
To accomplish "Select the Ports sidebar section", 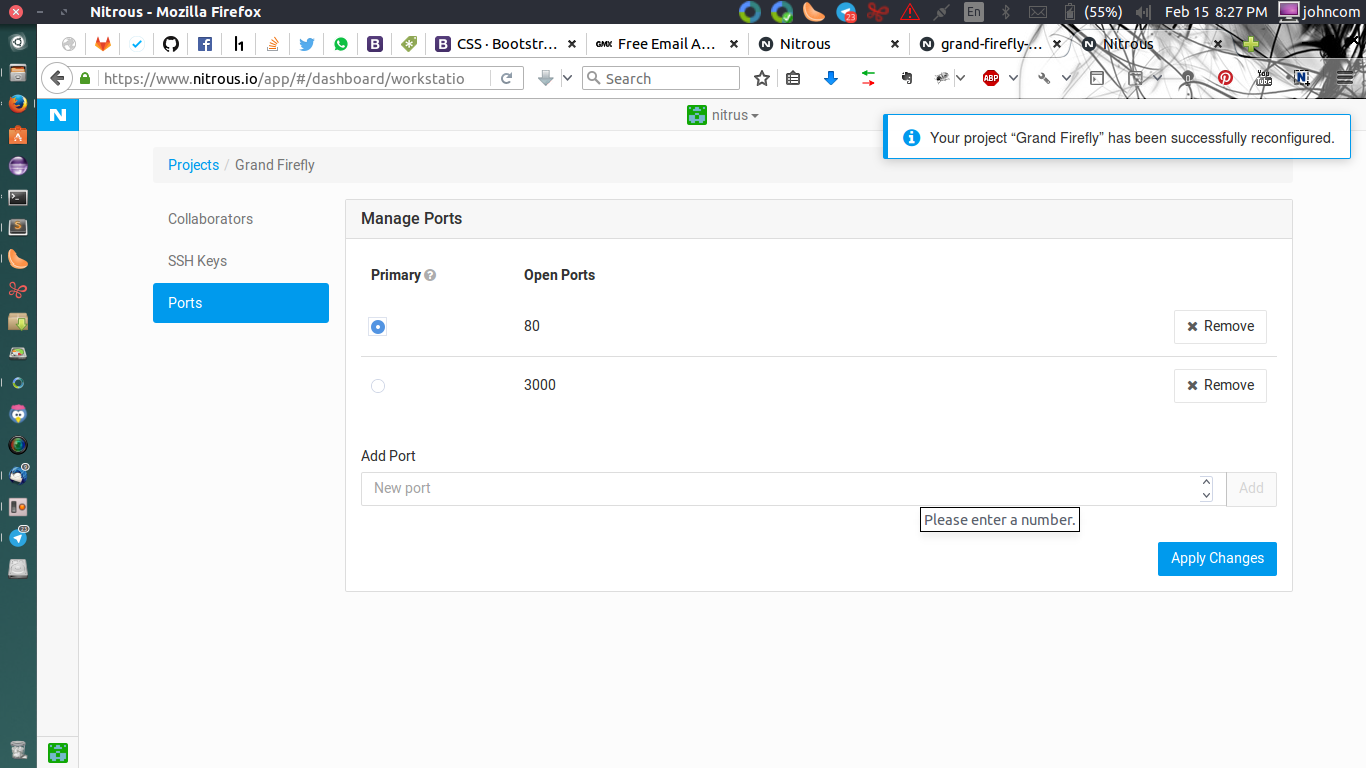I will 241,303.
